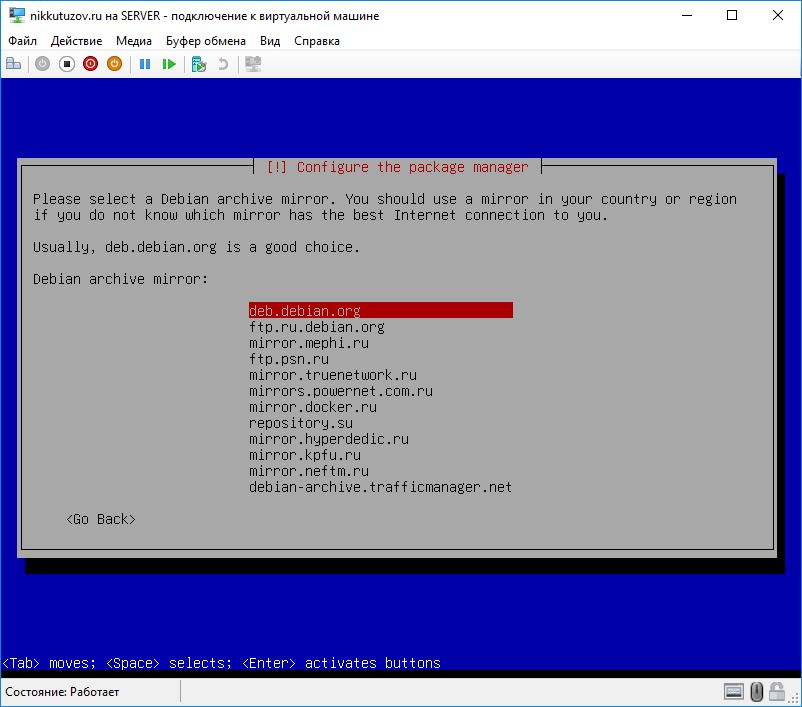Screen dimensions: 802x707
Task: Click the keyboard status icon in status bar
Action: click(x=734, y=691)
